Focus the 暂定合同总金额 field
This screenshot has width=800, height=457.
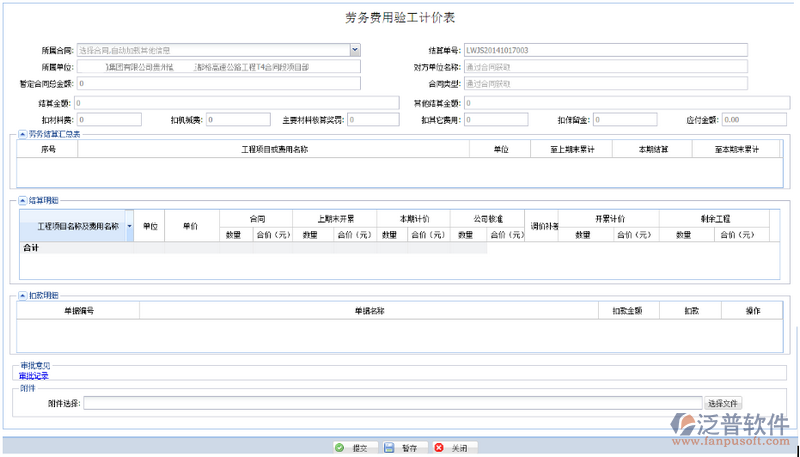[217, 84]
